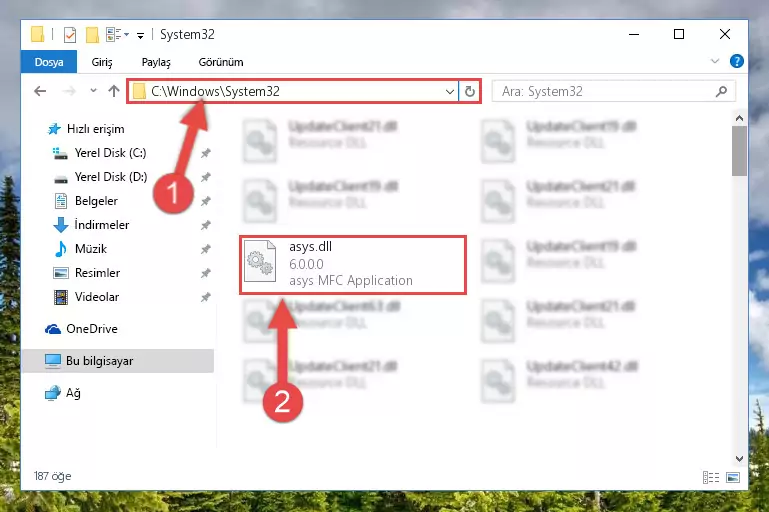Screen dimensions: 769x512
Task: Refresh the System32 folder
Action: pyautogui.click(x=470, y=92)
